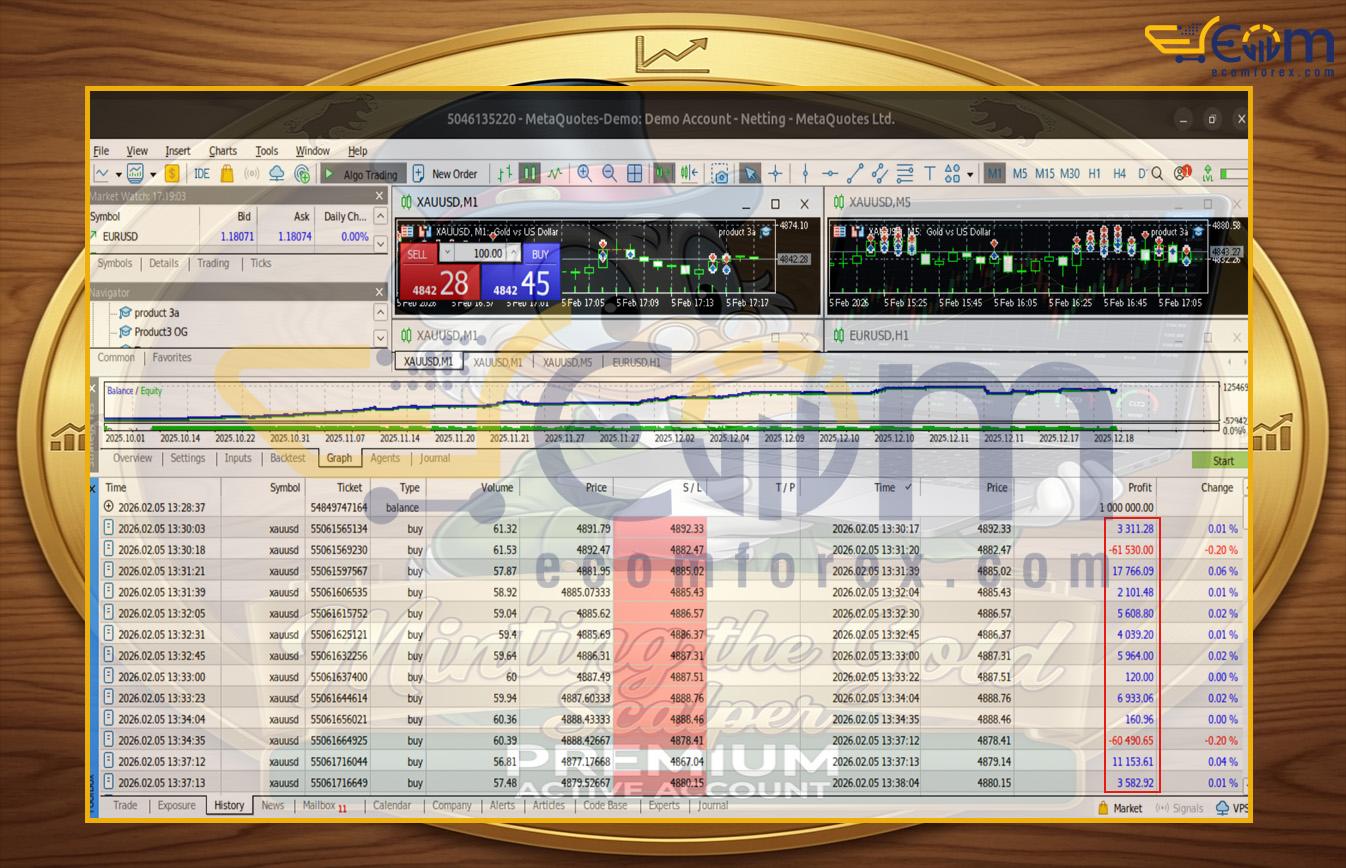Screen dimensions: 1346x868
Task: Tile chart windows with the grid icon
Action: click(x=635, y=173)
